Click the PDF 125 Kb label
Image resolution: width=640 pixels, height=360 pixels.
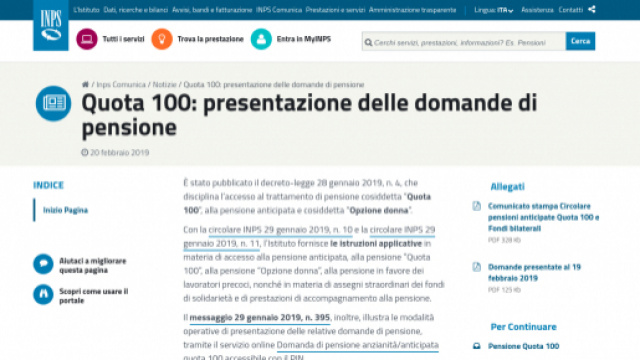click(x=504, y=290)
